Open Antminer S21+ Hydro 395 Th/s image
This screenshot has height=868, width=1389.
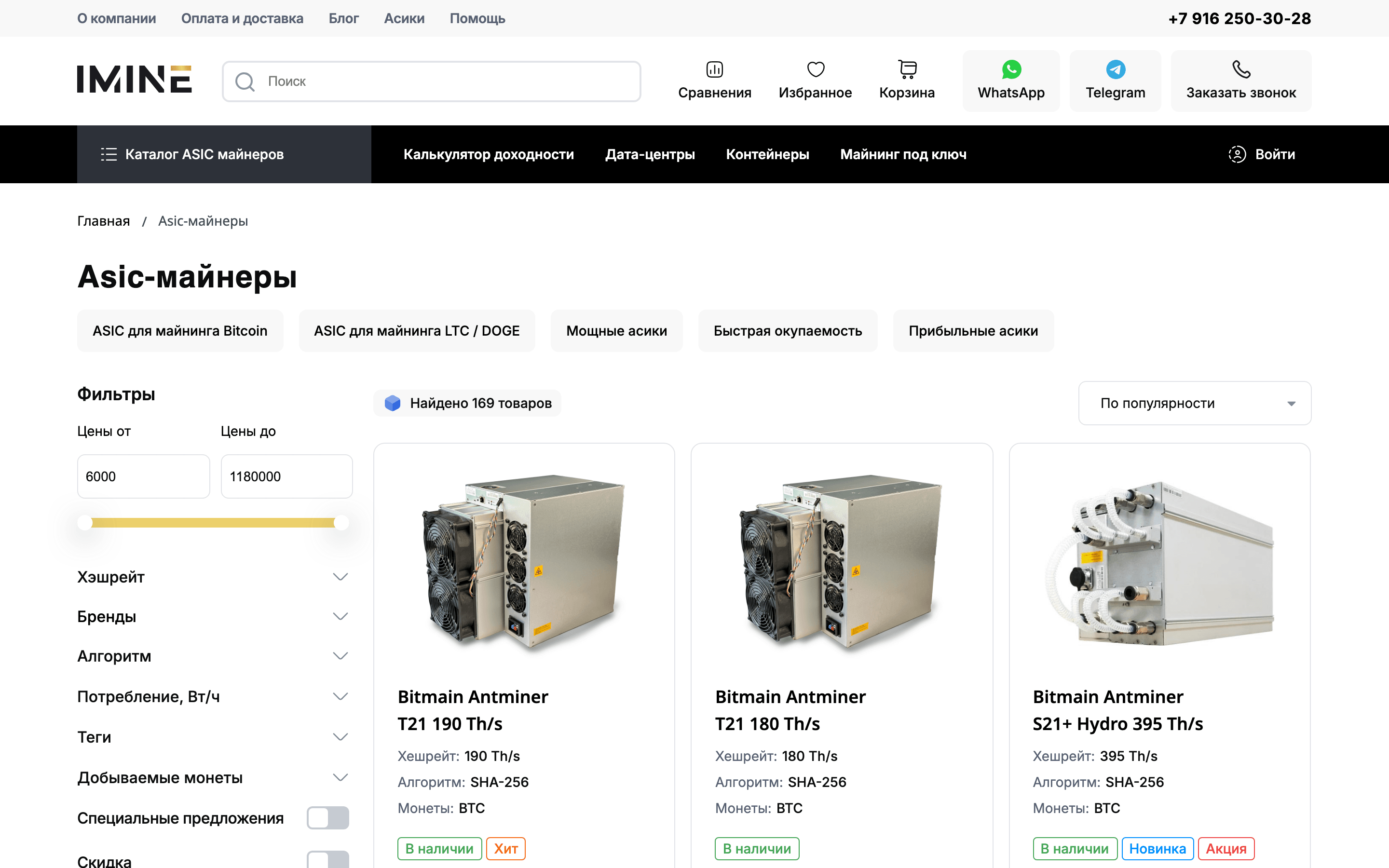(1159, 563)
